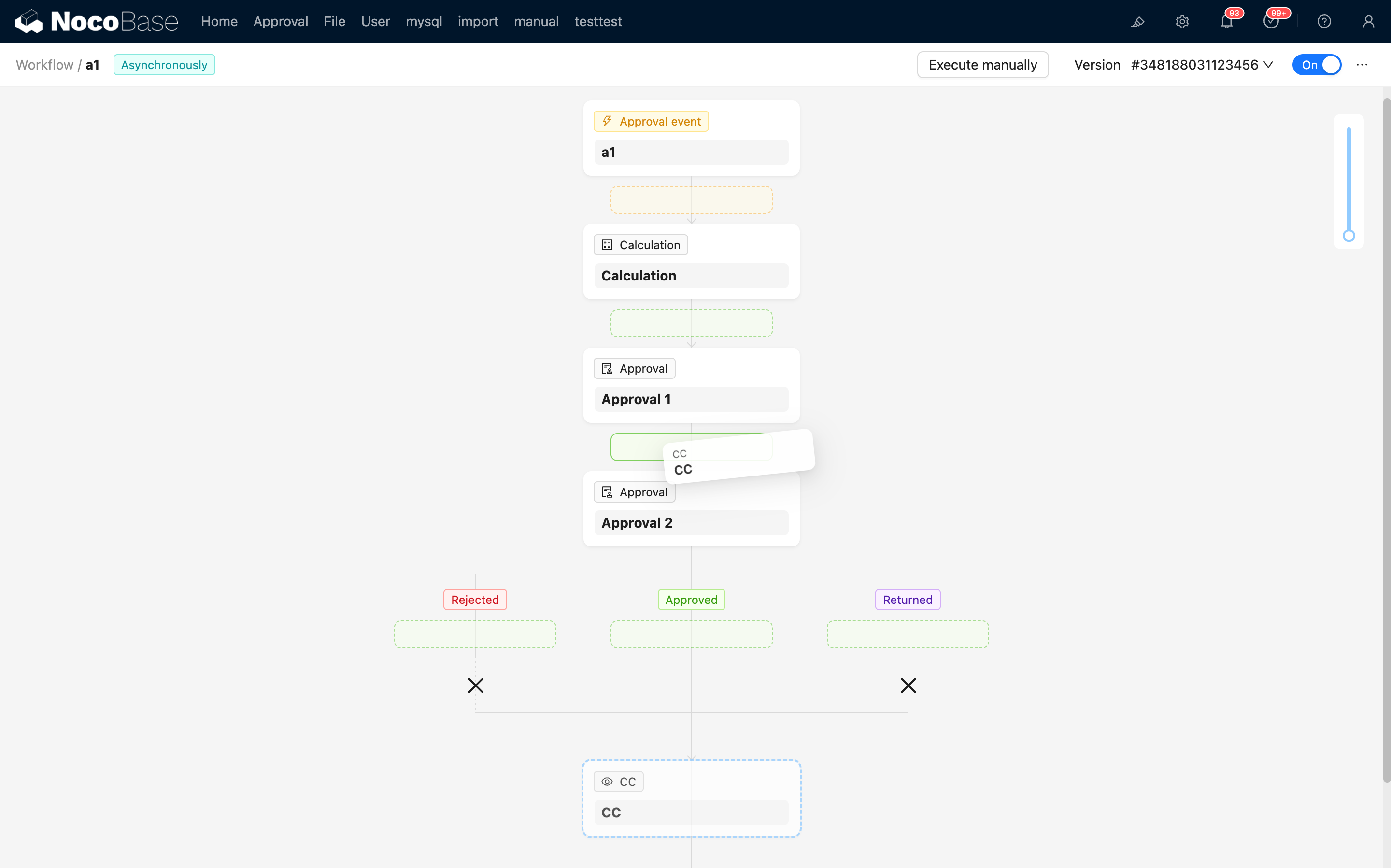Toggle the workflow On switch off
Image resolution: width=1391 pixels, height=868 pixels.
[1316, 65]
